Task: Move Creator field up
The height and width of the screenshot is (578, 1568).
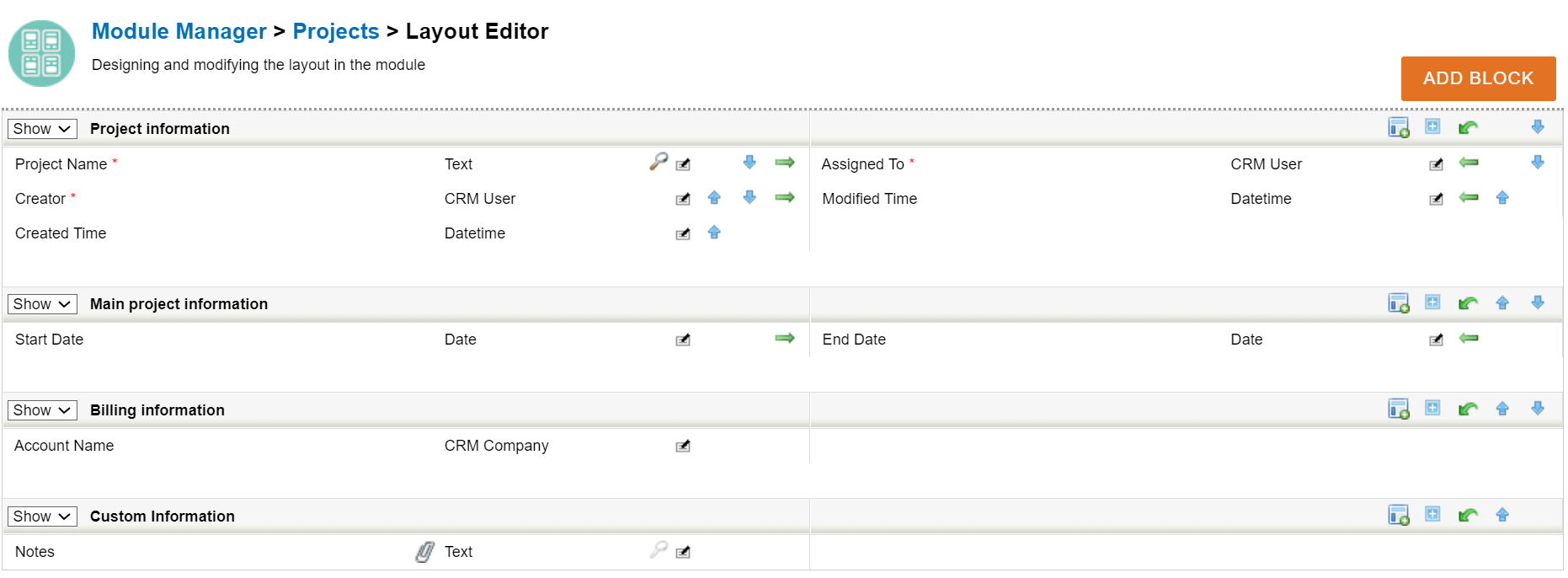Action: coord(714,198)
